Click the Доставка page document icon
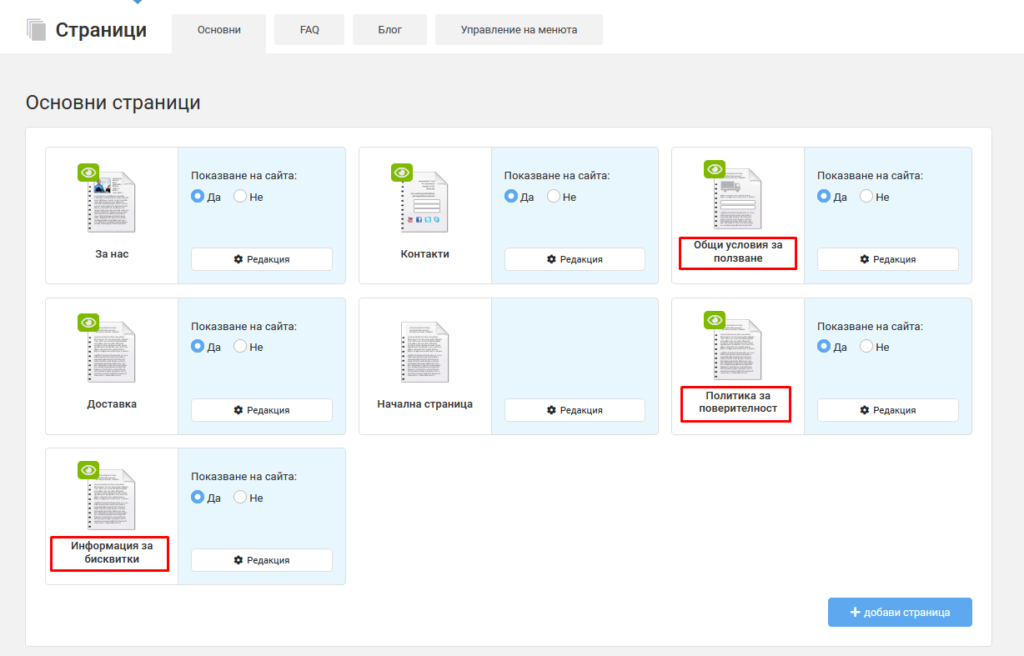 pyautogui.click(x=112, y=352)
